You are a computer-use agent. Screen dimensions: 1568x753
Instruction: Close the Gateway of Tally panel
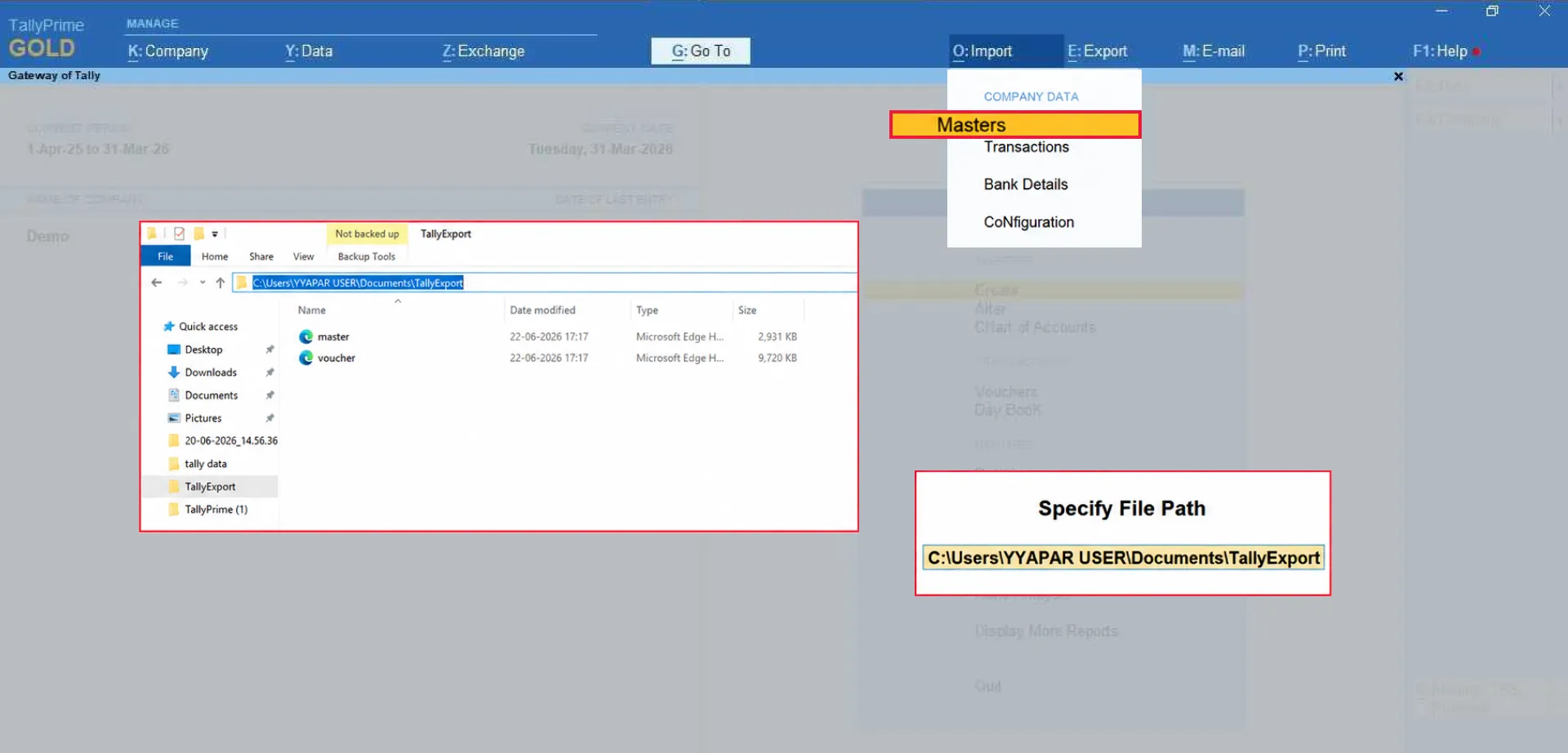1398,76
